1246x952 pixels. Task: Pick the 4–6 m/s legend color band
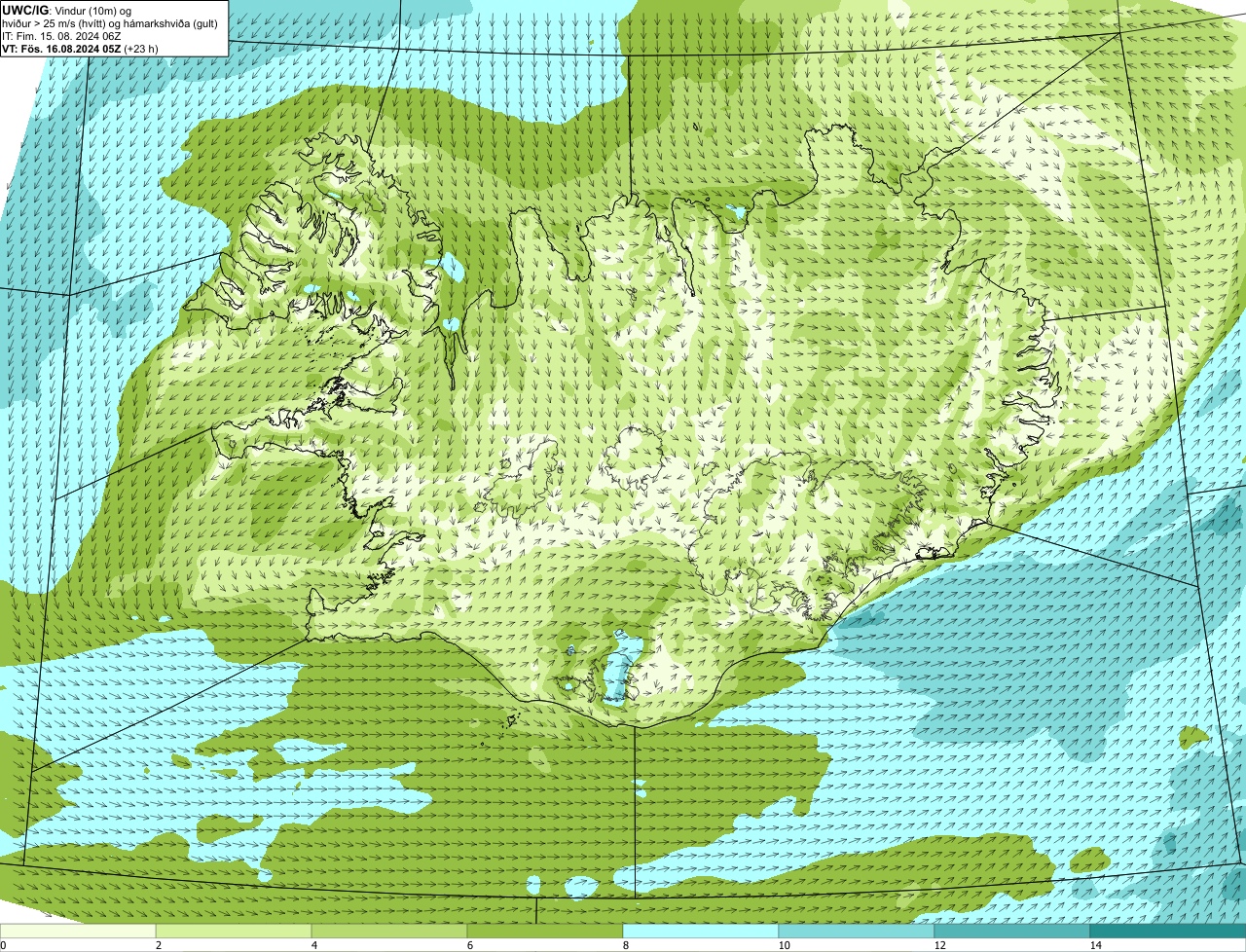389,931
